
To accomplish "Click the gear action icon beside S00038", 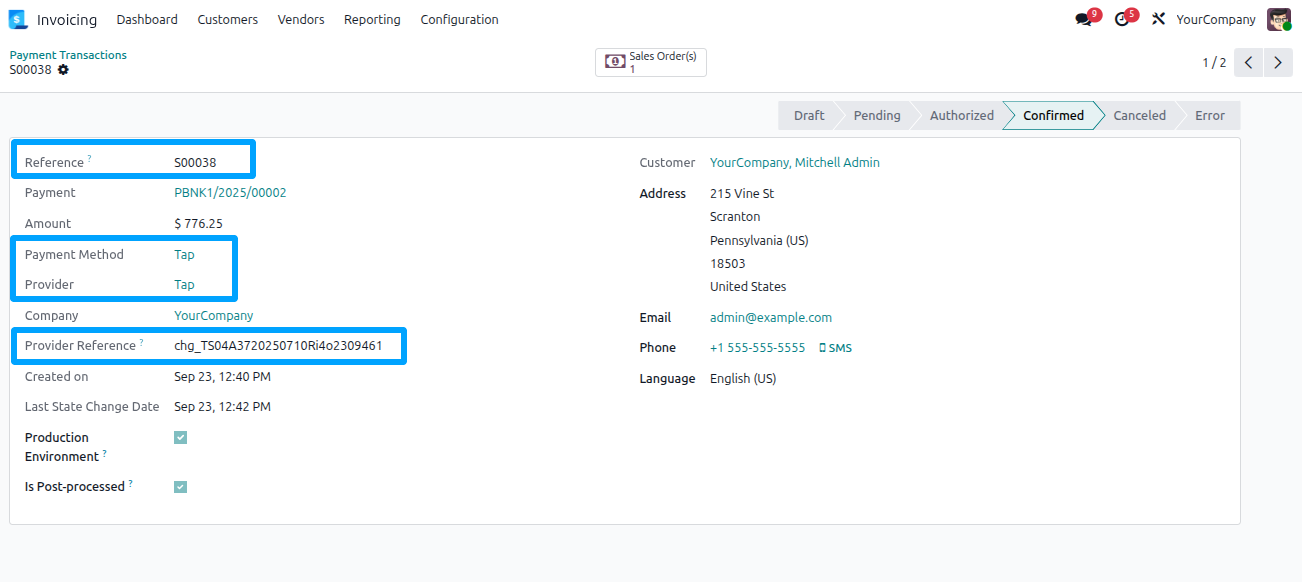I will [62, 70].
